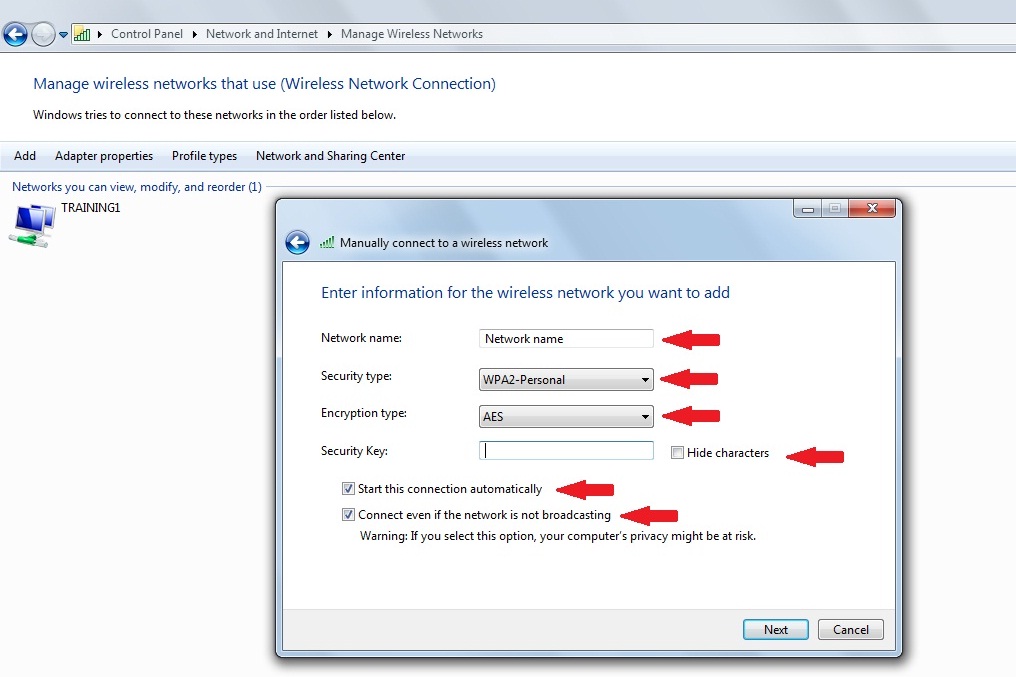The height and width of the screenshot is (677, 1016).
Task: Click the Next button
Action: coord(776,630)
